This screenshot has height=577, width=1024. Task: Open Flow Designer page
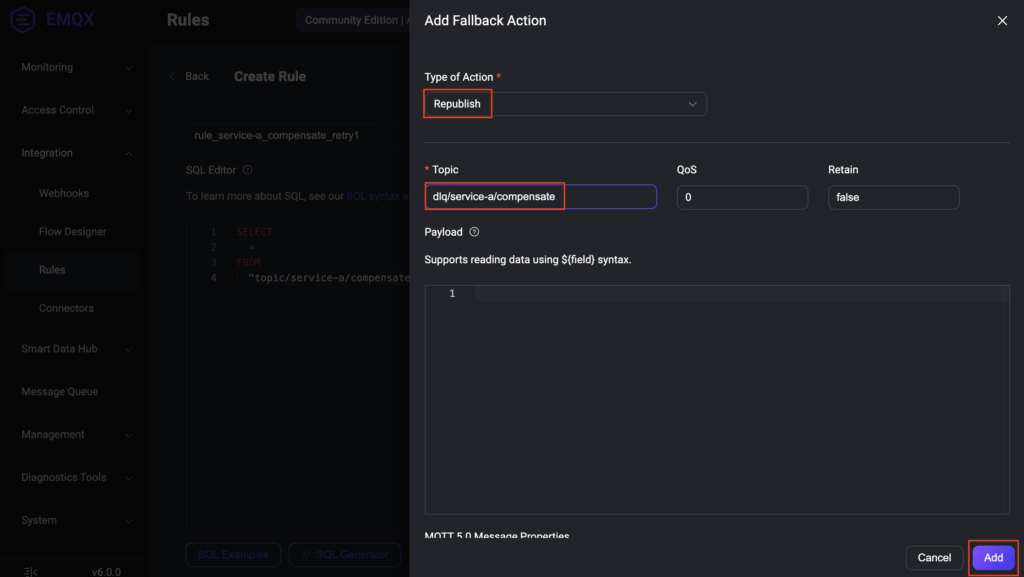coord(72,232)
